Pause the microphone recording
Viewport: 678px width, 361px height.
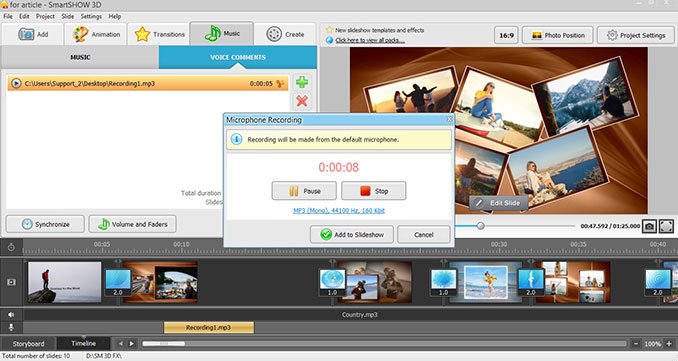coord(304,191)
